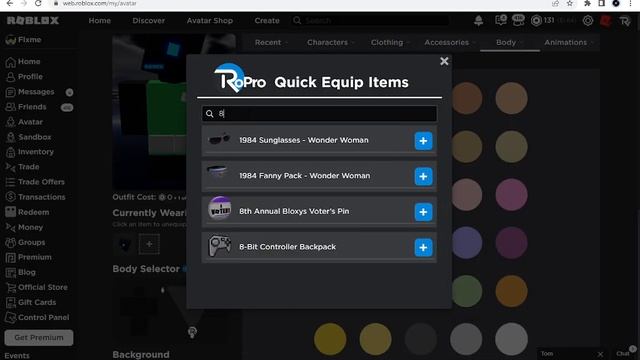Open Avatar in the sidebar
The height and width of the screenshot is (360, 640).
(24, 122)
